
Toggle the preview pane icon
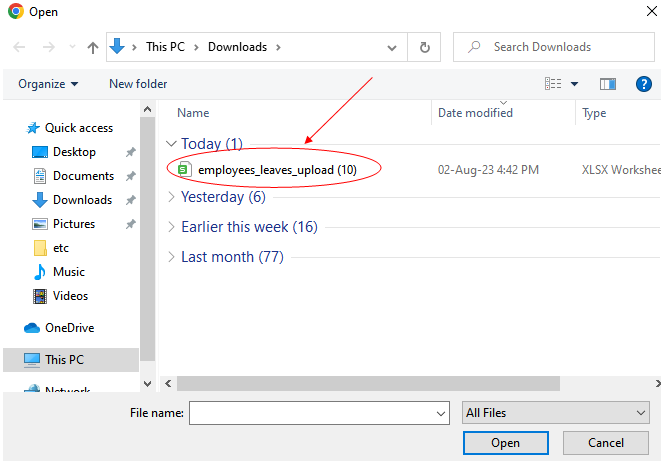[608, 84]
